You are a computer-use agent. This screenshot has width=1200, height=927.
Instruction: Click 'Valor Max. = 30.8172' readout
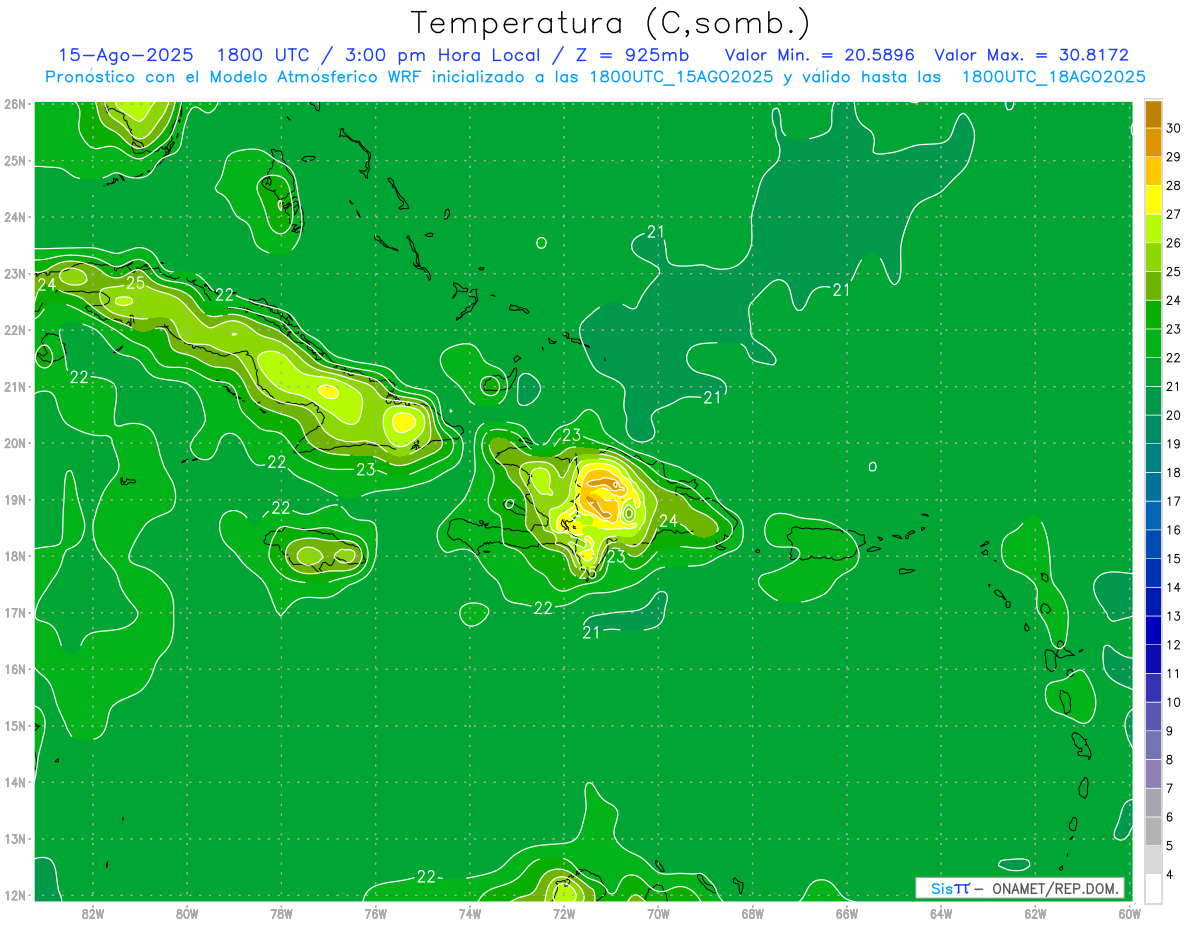[1031, 56]
